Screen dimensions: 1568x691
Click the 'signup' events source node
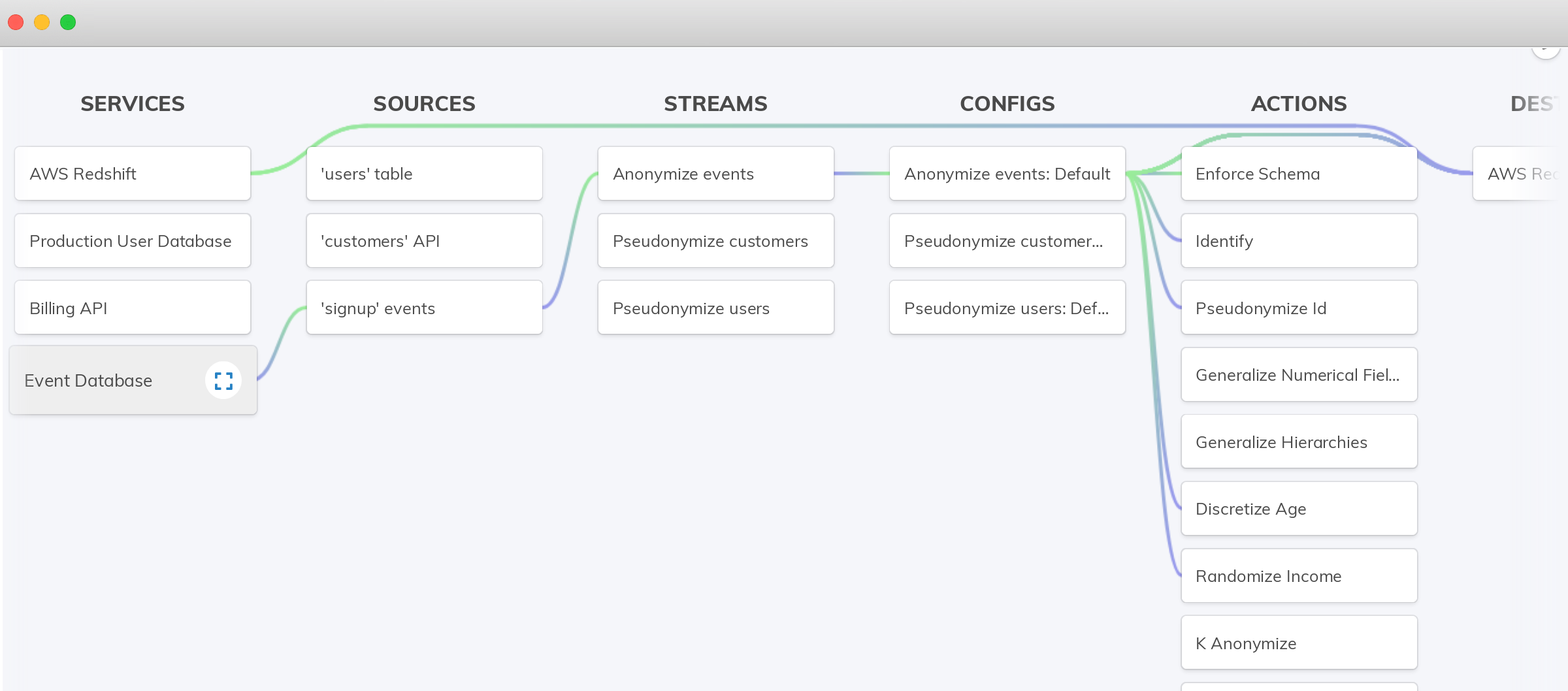pyautogui.click(x=424, y=308)
